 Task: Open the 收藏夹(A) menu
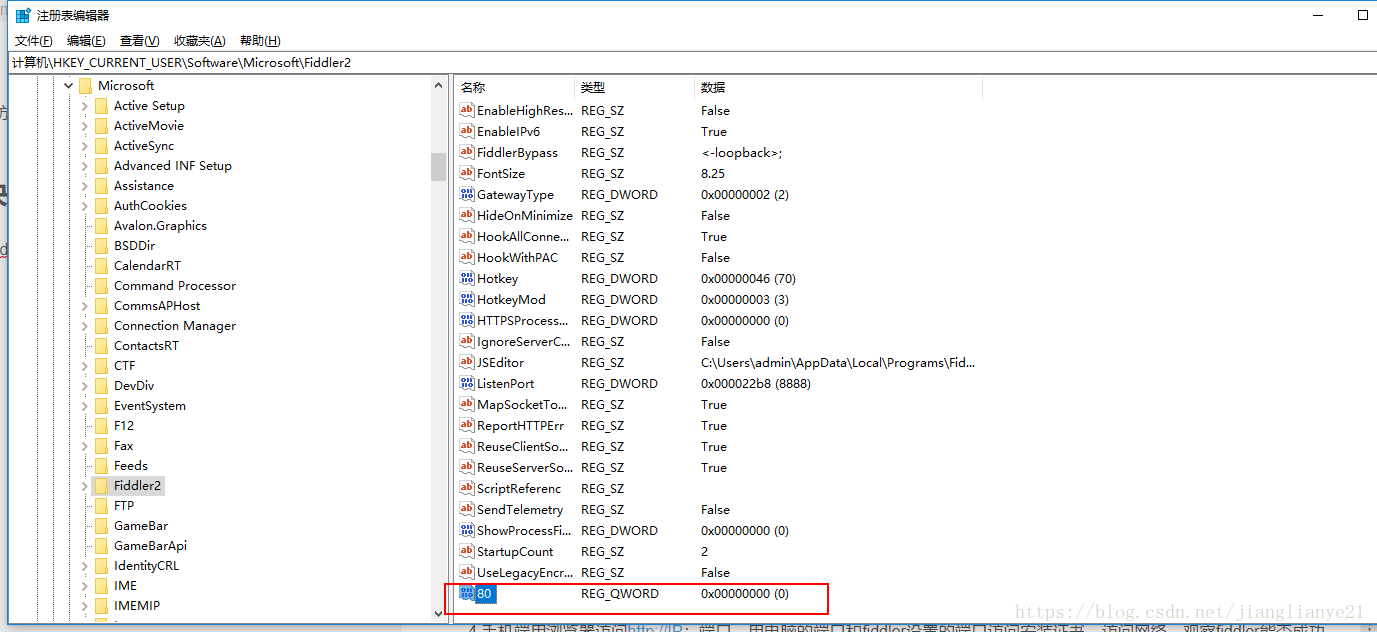199,40
